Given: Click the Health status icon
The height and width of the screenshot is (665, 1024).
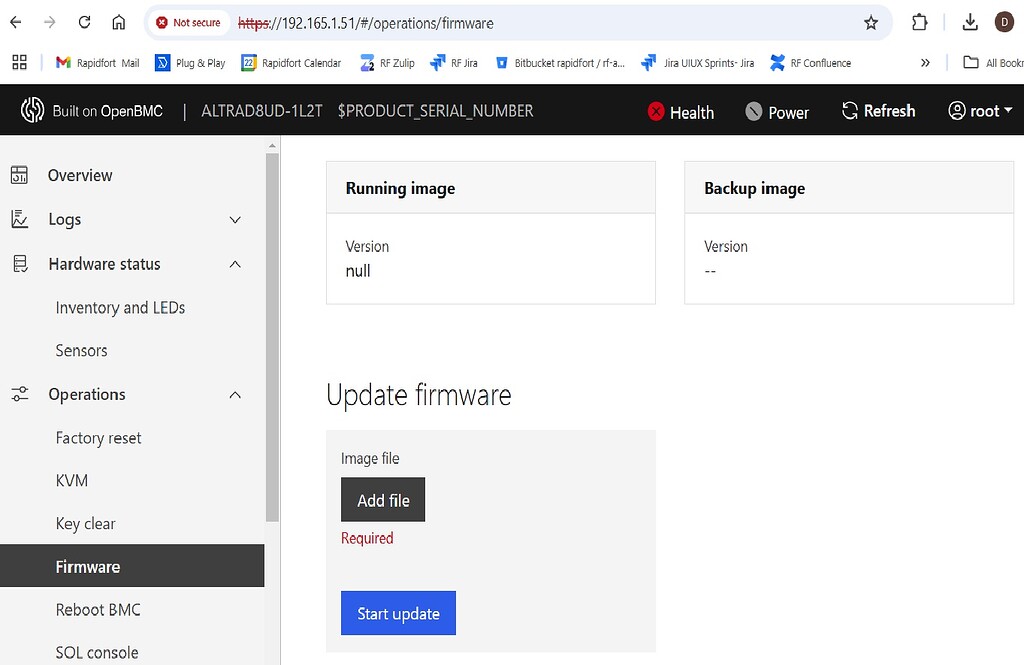Looking at the screenshot, I should tap(655, 112).
